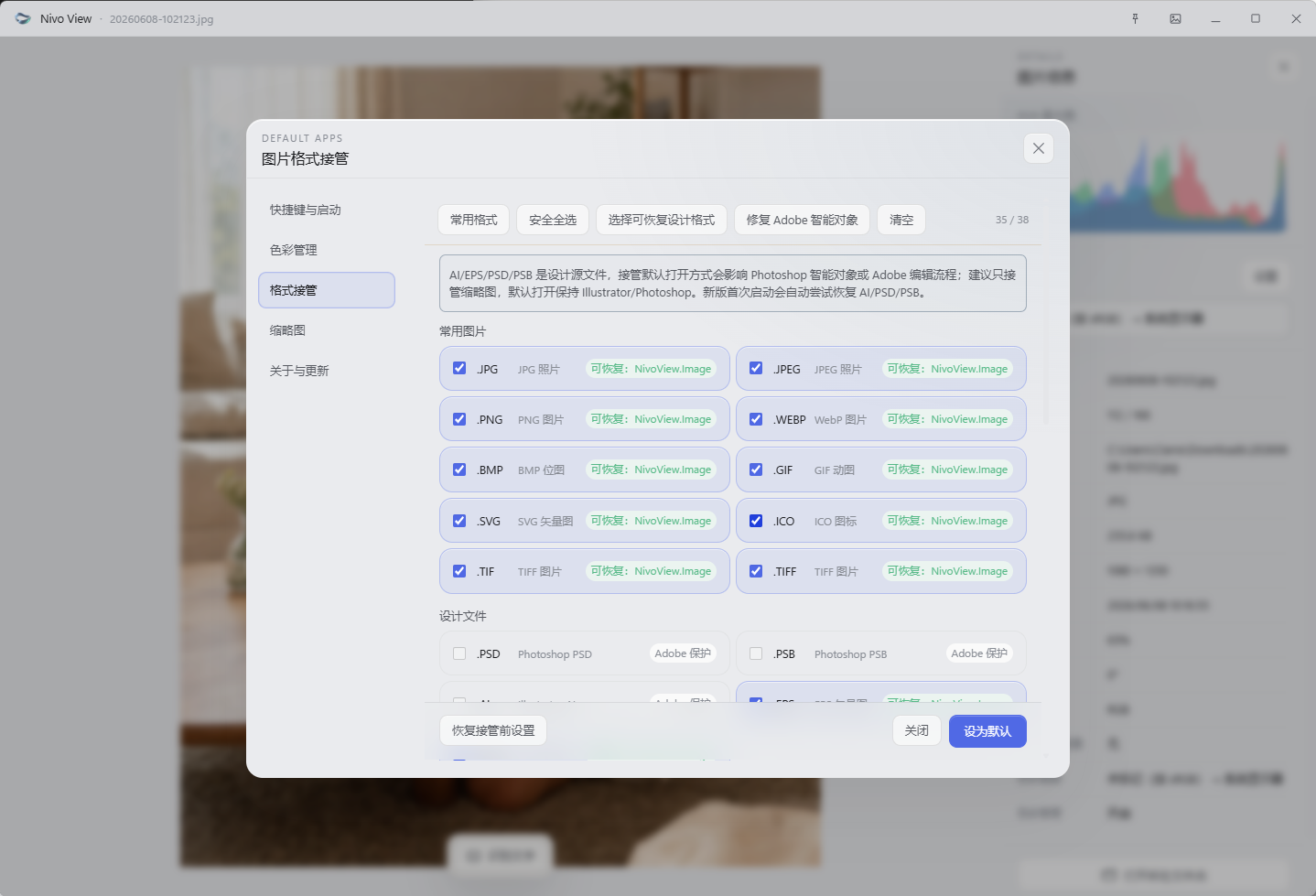1316x896 pixels.
Task: Uncheck the .PNG format checkbox
Action: click(459, 418)
